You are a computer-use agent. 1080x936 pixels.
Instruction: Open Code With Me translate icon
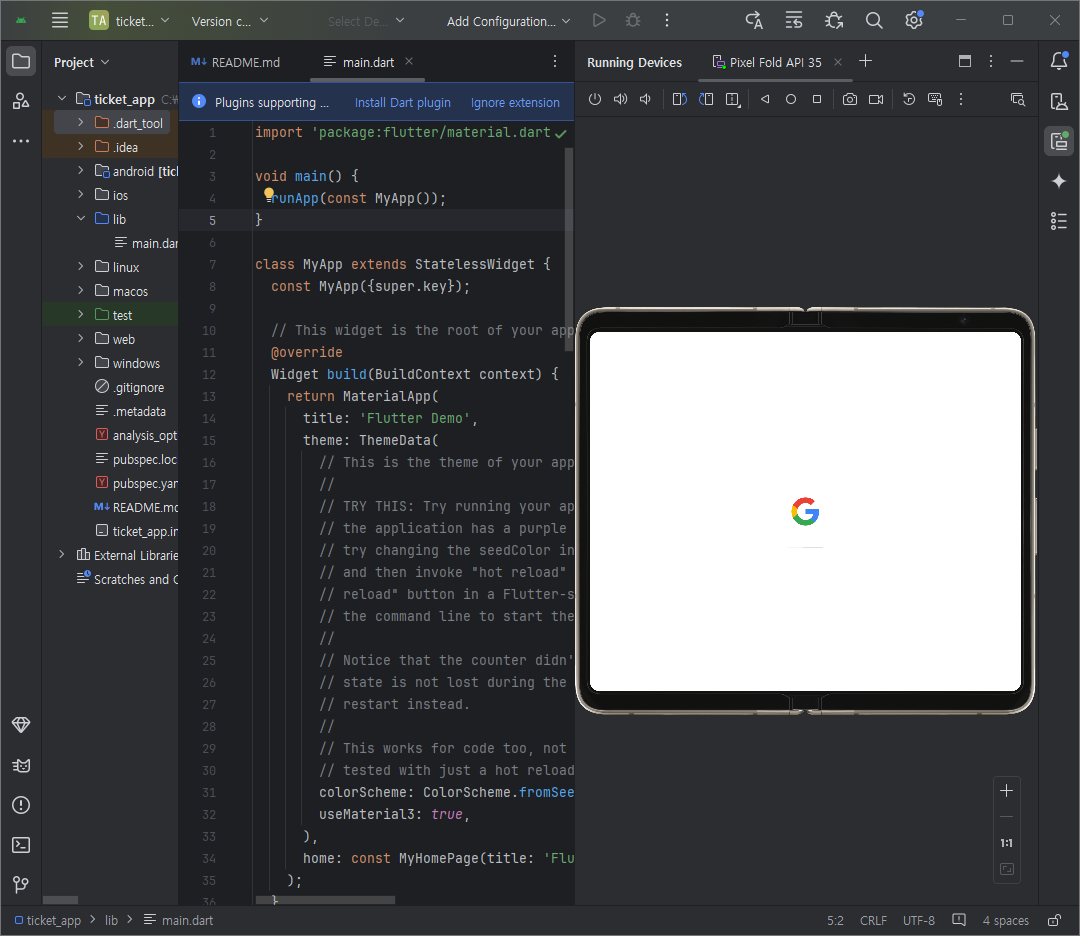754,21
